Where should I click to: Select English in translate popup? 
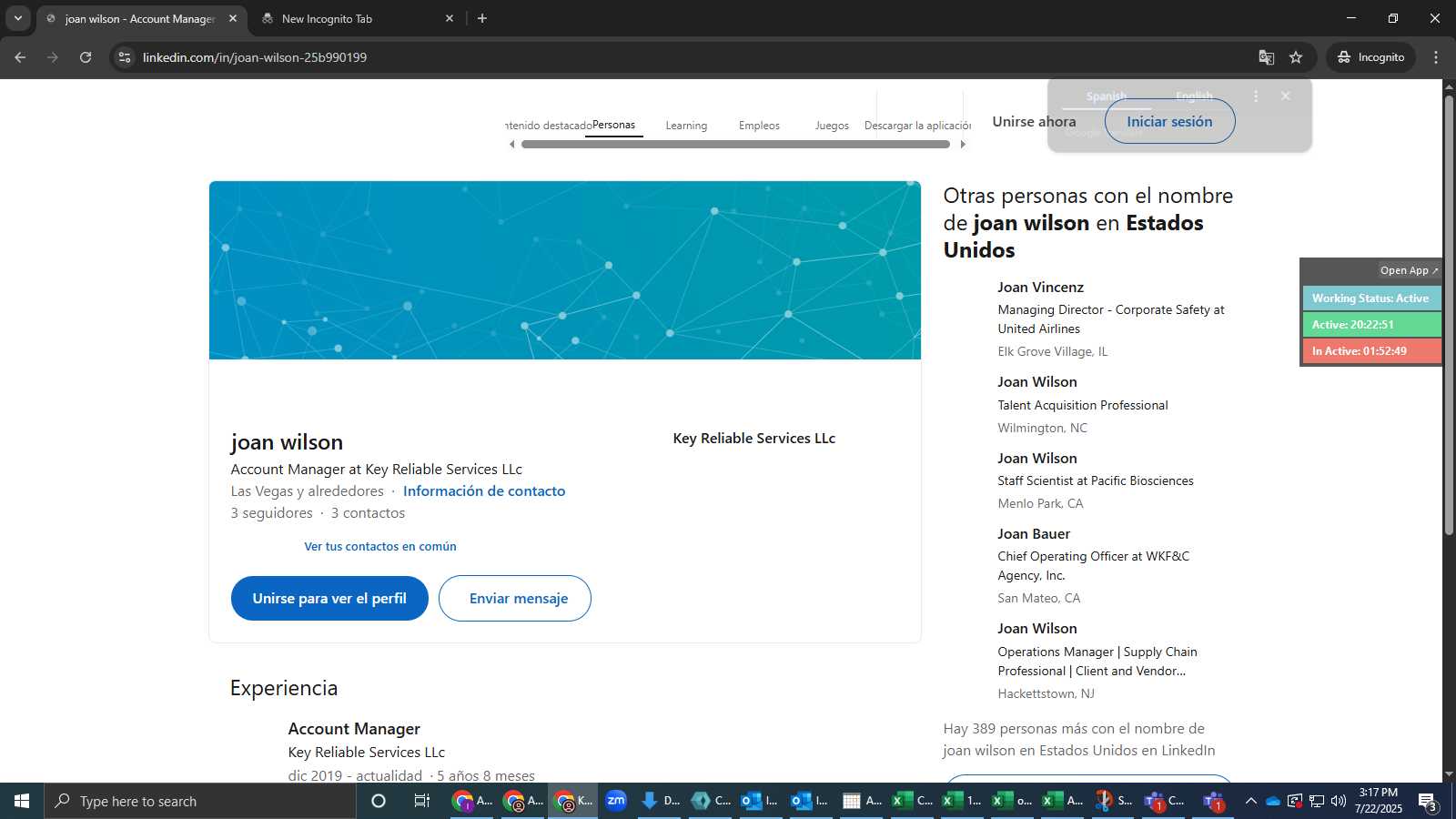pos(1194,96)
